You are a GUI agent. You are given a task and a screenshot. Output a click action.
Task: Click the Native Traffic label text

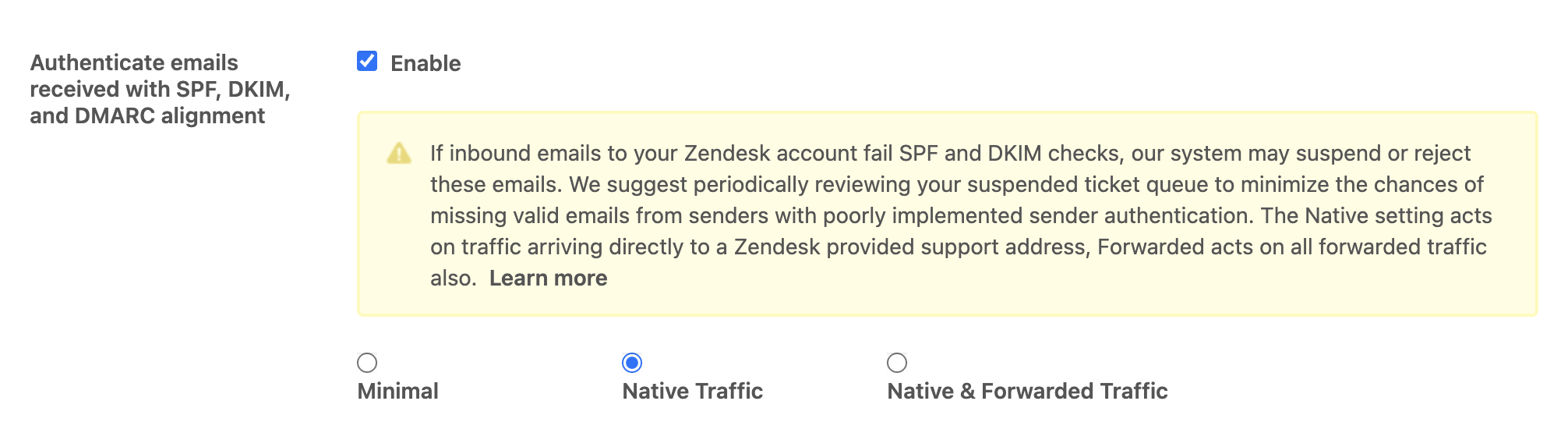coord(692,391)
